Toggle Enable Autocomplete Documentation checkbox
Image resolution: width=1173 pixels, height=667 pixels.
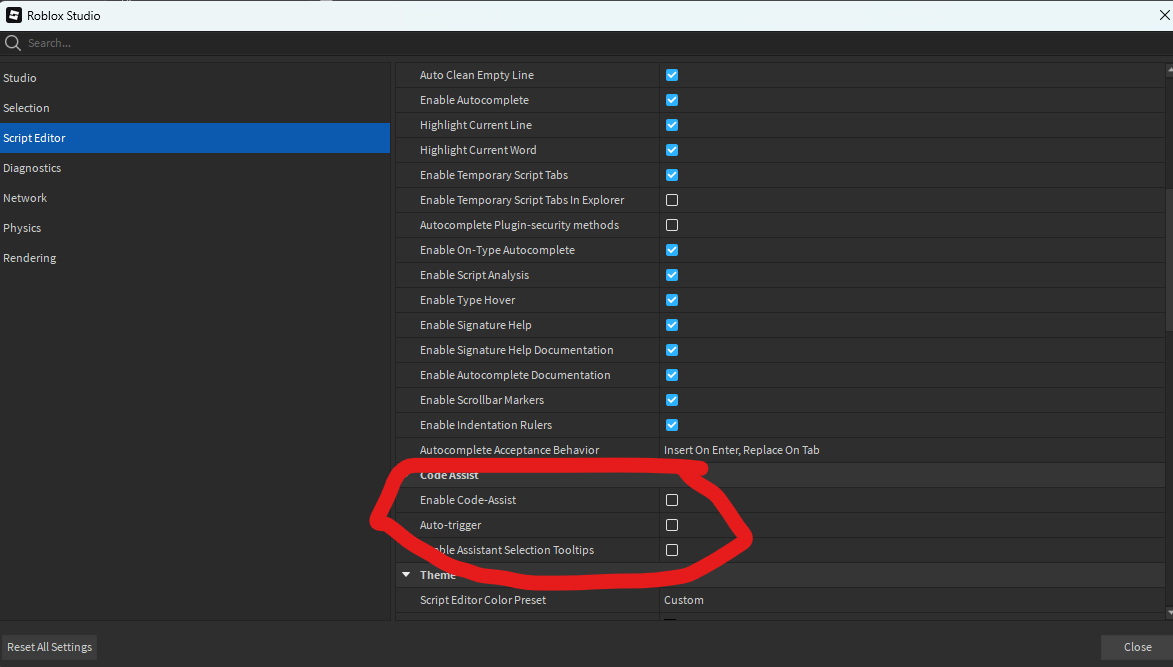672,375
